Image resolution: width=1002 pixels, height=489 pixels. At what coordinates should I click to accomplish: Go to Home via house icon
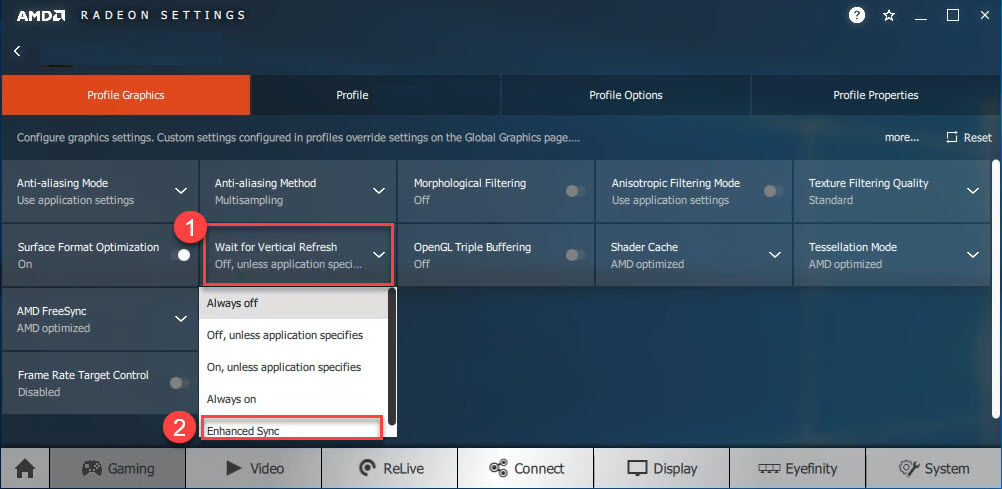24,468
